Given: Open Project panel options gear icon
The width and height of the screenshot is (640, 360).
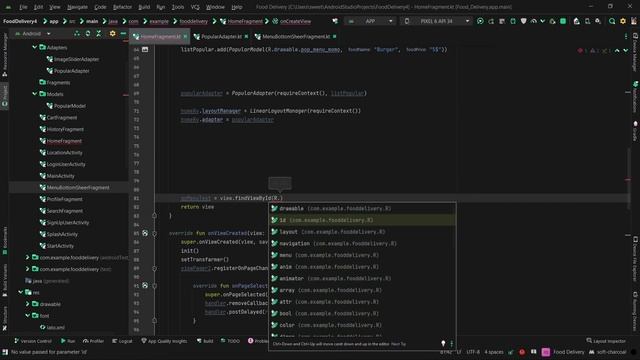Looking at the screenshot, I should 112,33.
